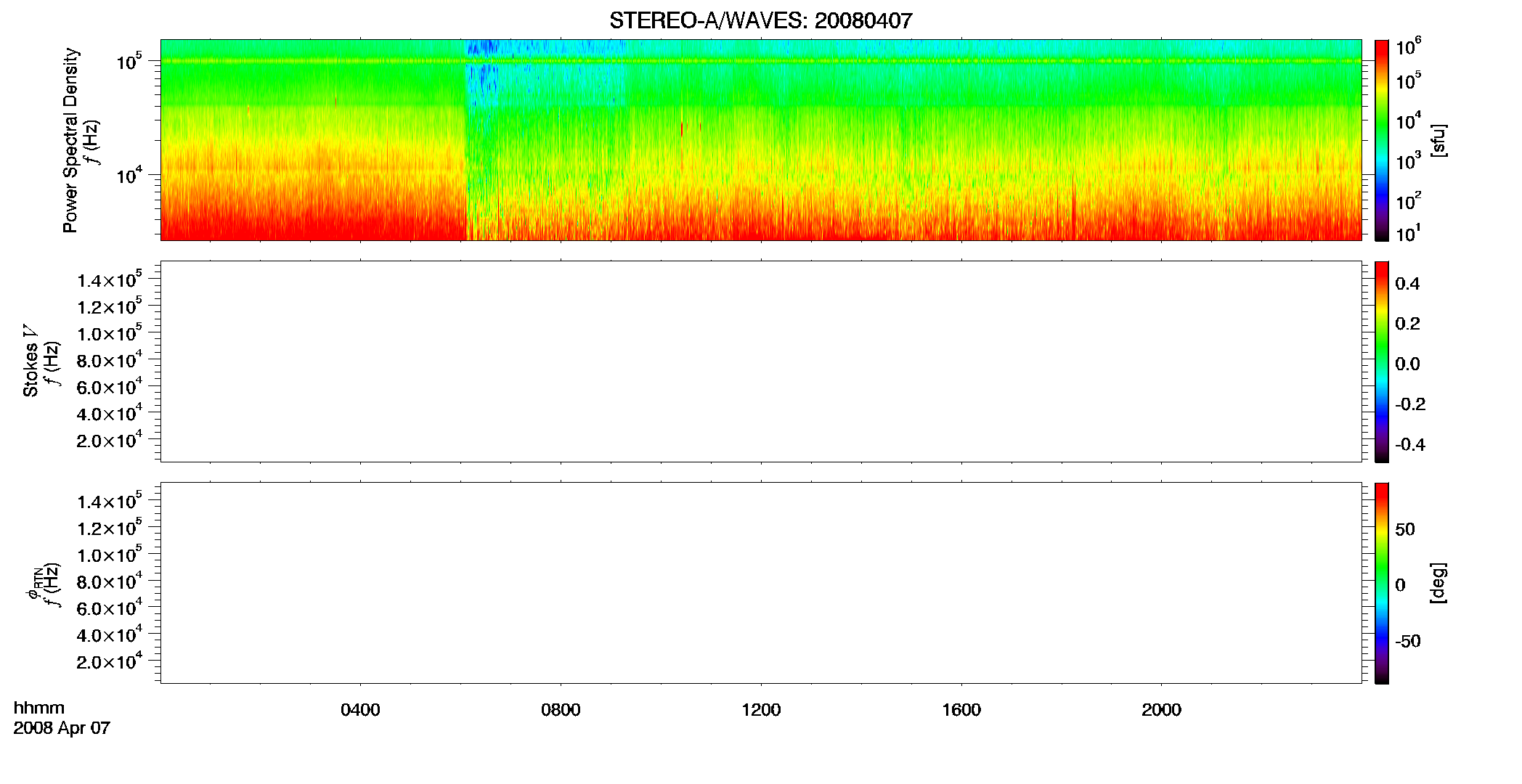
Task: Click the -0.4 label on Stokes color bar
Action: [1410, 444]
